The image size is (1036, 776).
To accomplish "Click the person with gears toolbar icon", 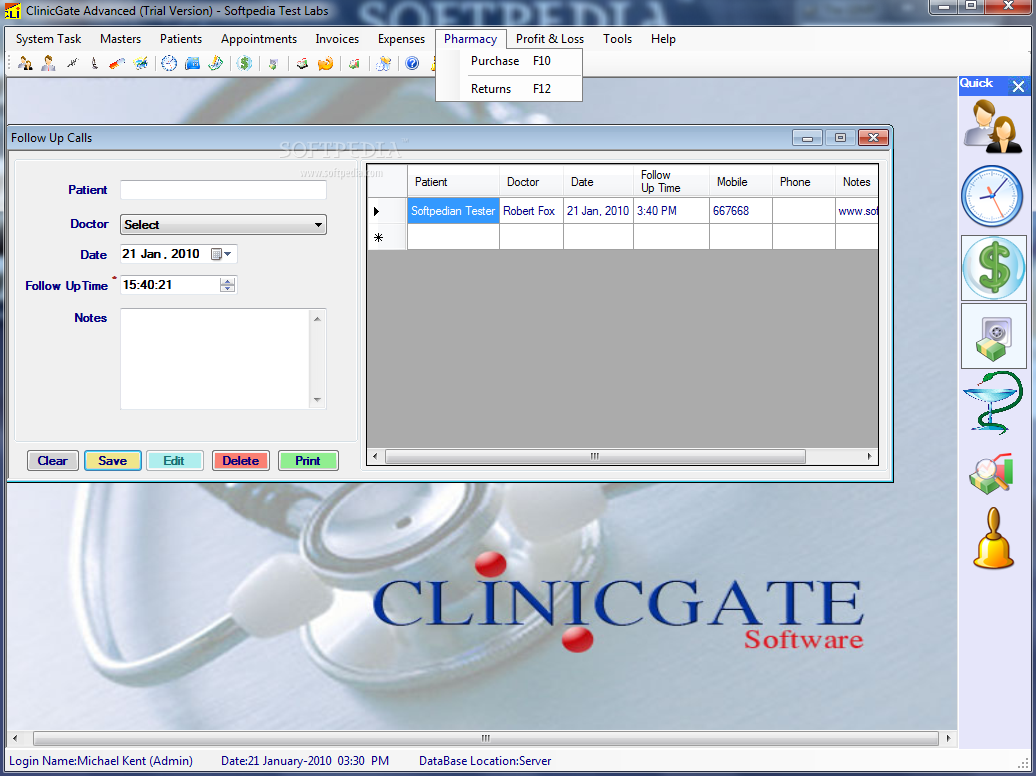I will click(x=383, y=63).
